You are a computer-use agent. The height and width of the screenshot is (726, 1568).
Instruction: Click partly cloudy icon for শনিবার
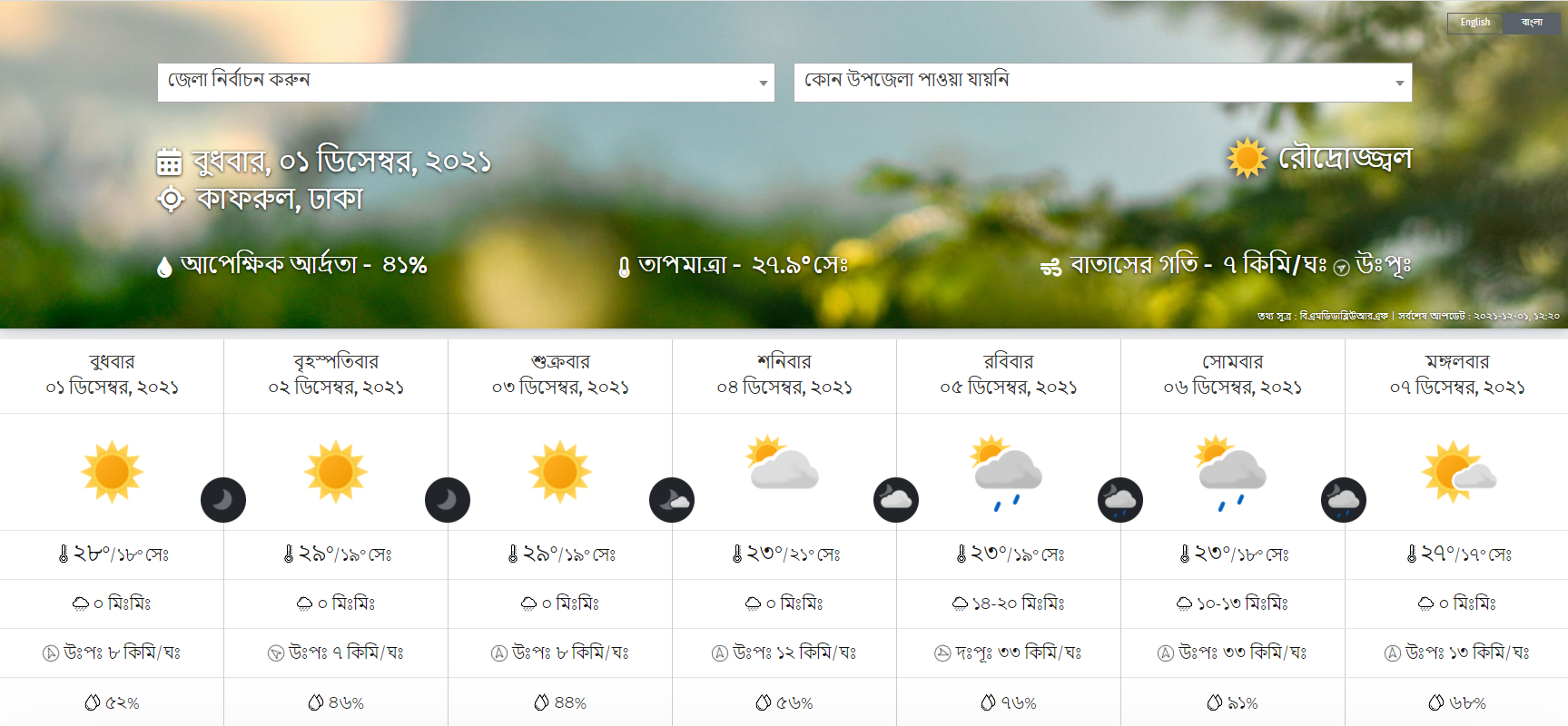[782, 463]
